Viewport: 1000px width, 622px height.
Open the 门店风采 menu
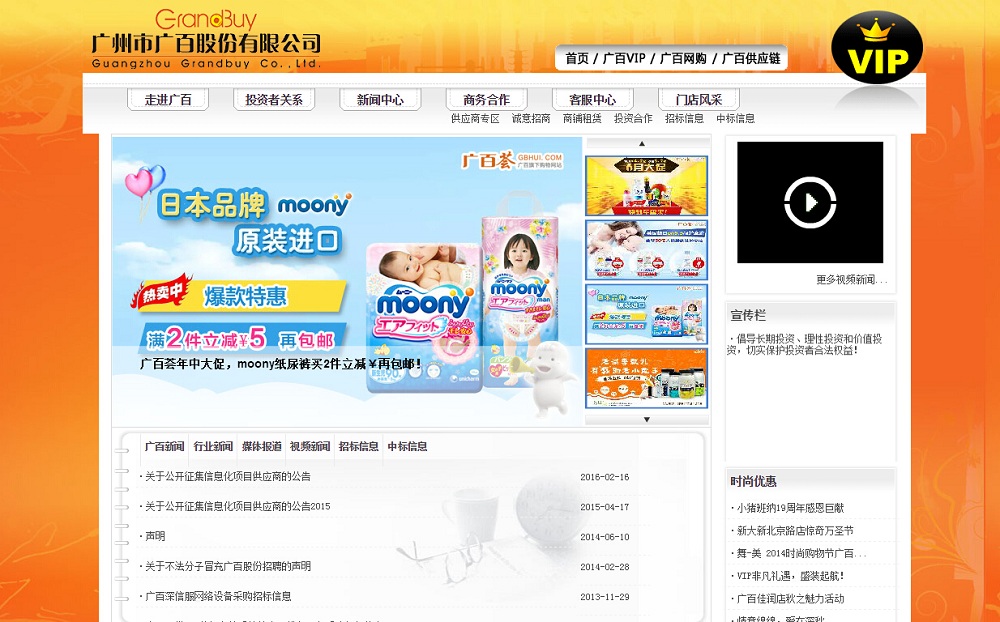(699, 100)
